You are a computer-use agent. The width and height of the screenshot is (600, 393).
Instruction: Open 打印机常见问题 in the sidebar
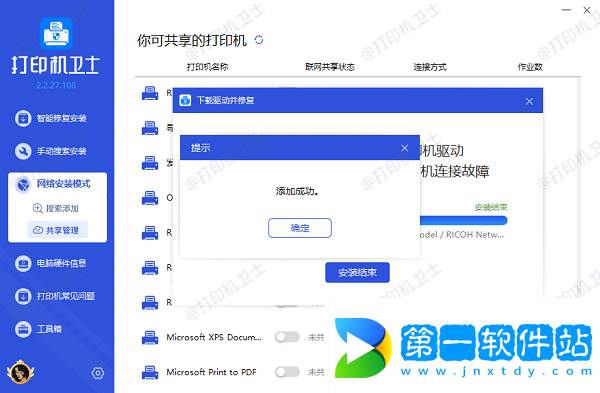coord(55,296)
